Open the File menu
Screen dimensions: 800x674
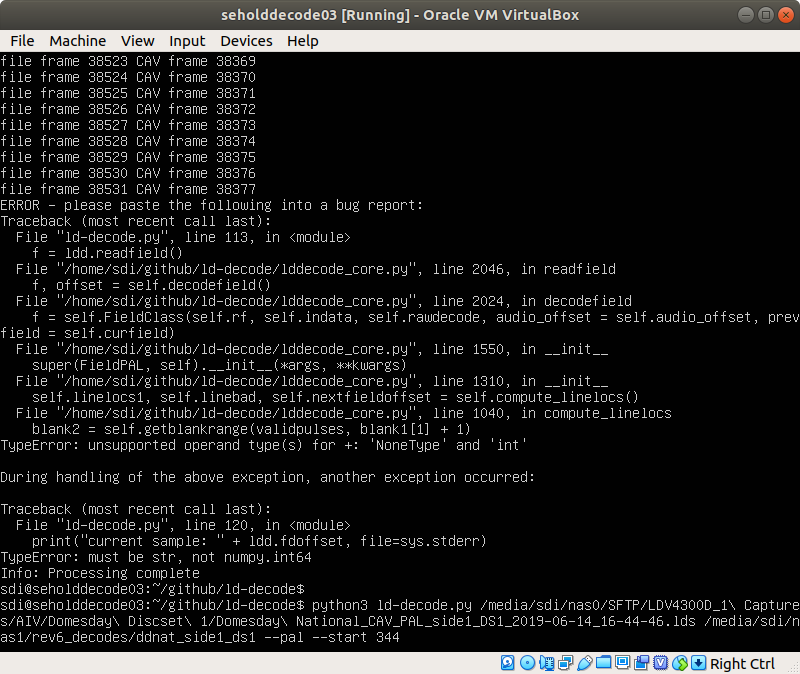click(22, 41)
